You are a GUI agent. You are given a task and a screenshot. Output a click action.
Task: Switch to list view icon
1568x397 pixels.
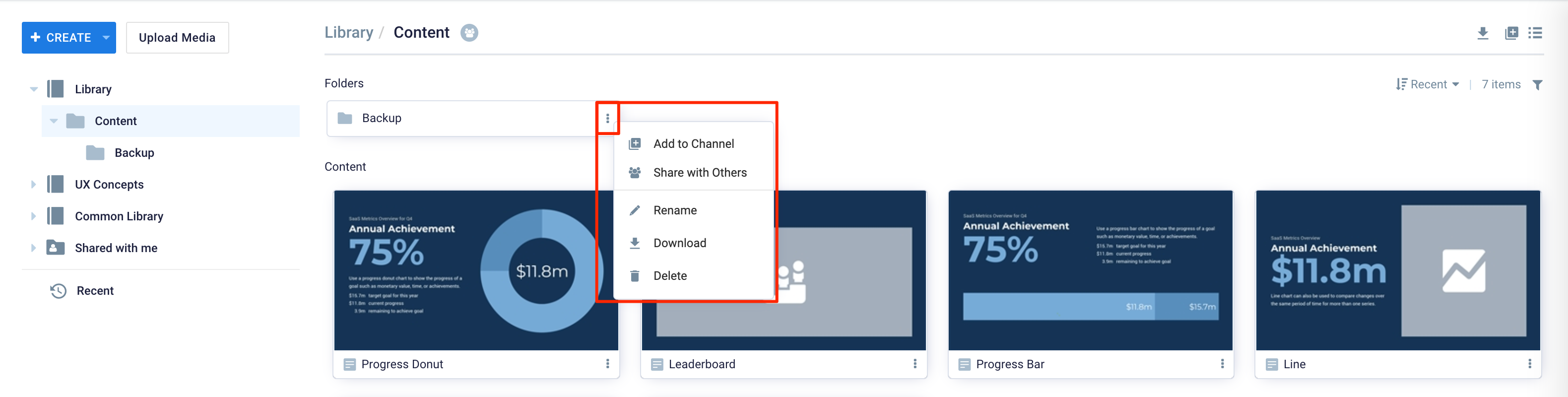[1535, 33]
